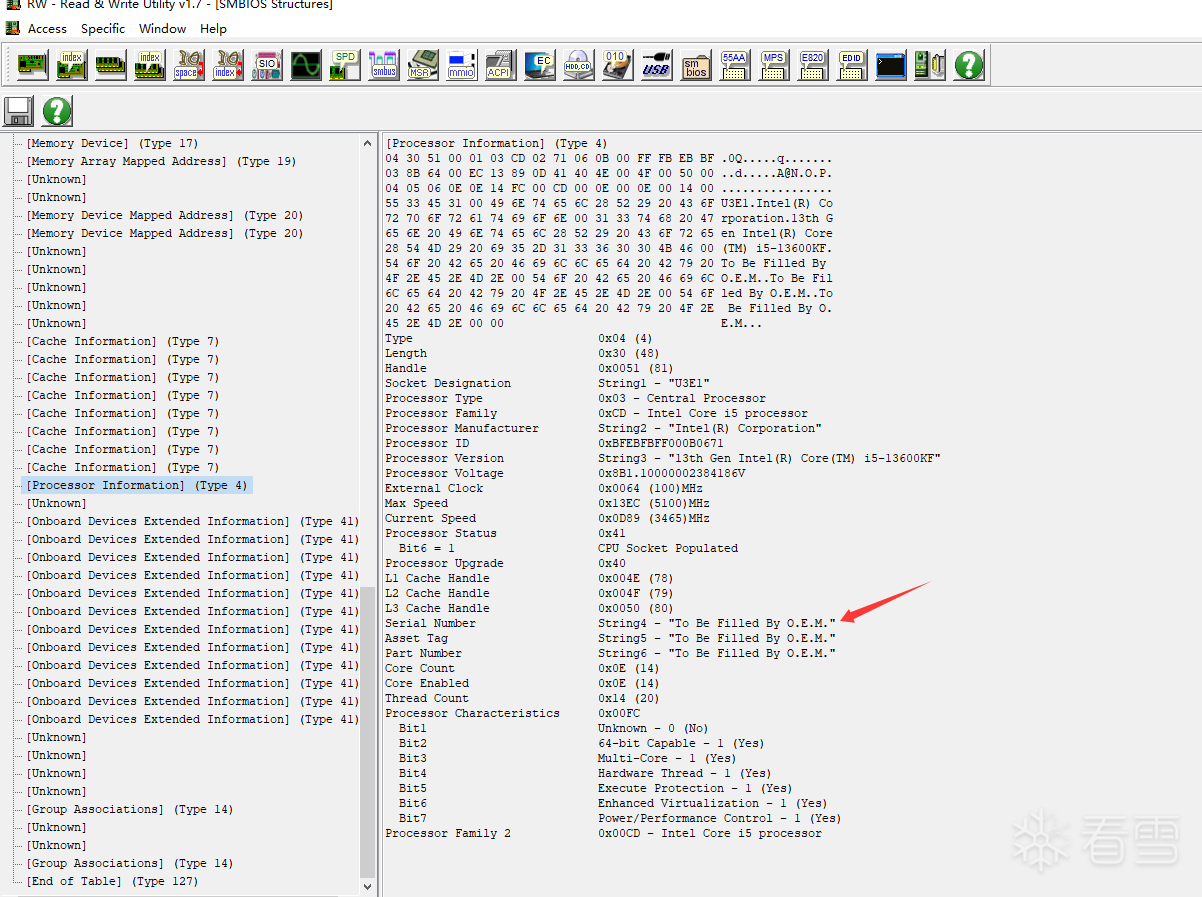Open the USB information tool
The image size is (1202, 897).
(656, 66)
